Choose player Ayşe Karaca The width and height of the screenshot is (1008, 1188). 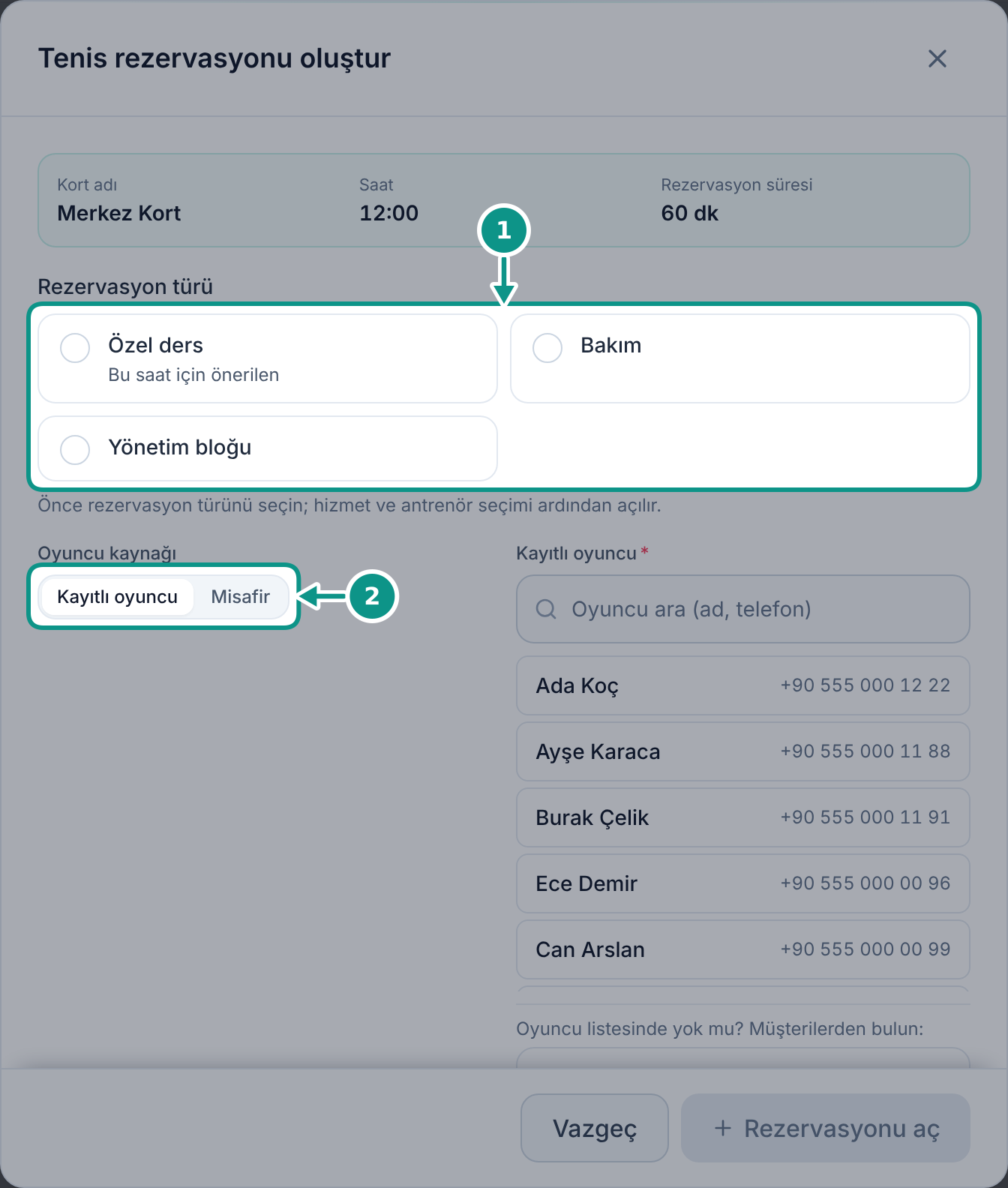[x=743, y=751]
